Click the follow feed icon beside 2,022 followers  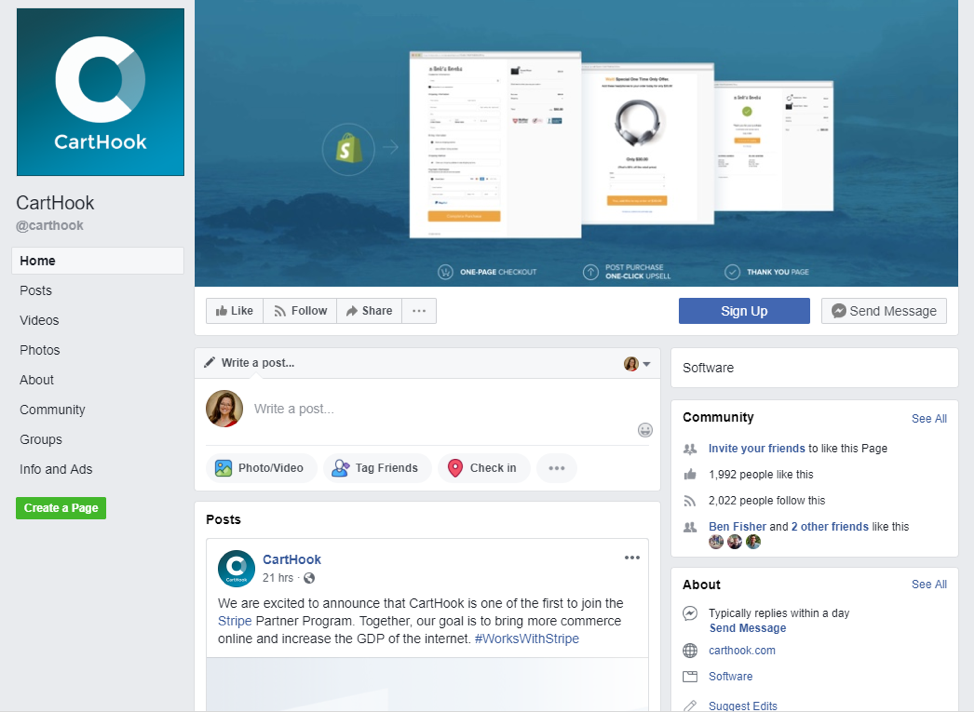point(690,501)
